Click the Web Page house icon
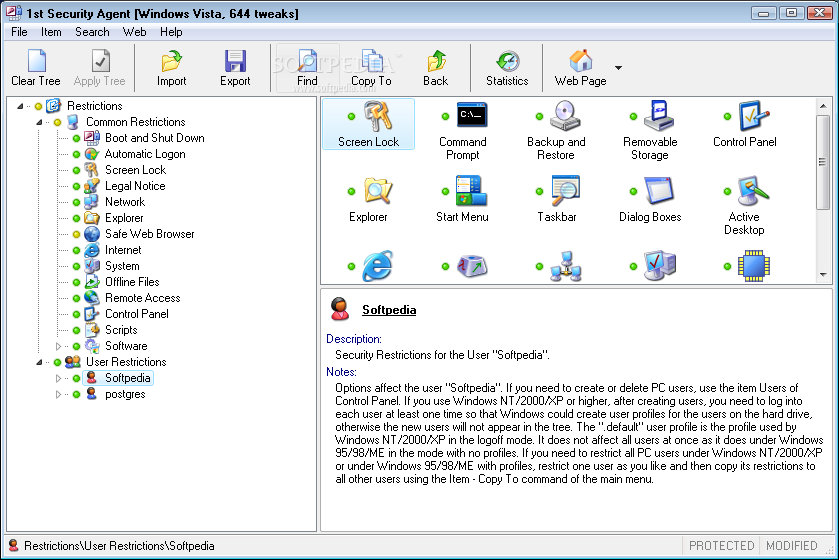 click(581, 60)
